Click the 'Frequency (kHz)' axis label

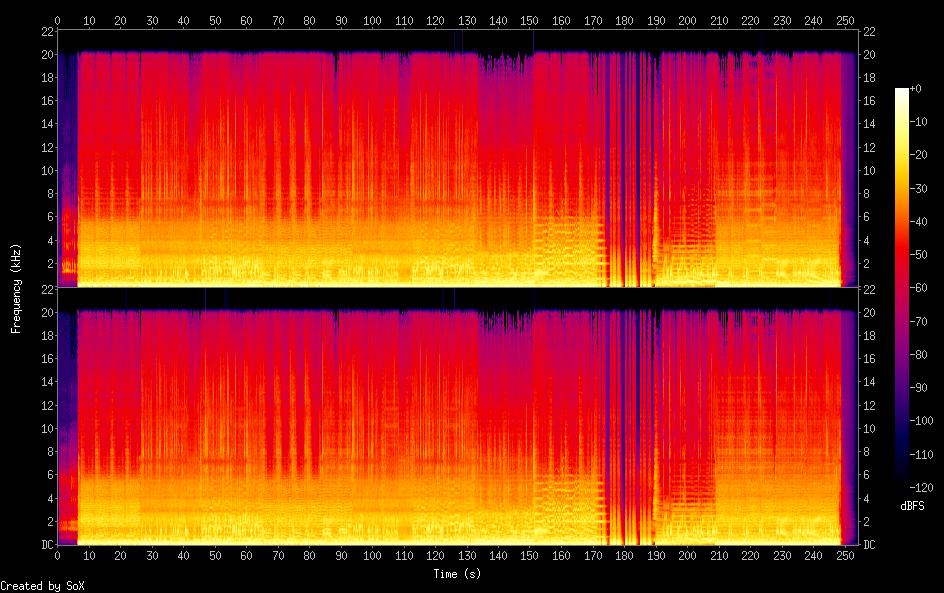pyautogui.click(x=16, y=287)
